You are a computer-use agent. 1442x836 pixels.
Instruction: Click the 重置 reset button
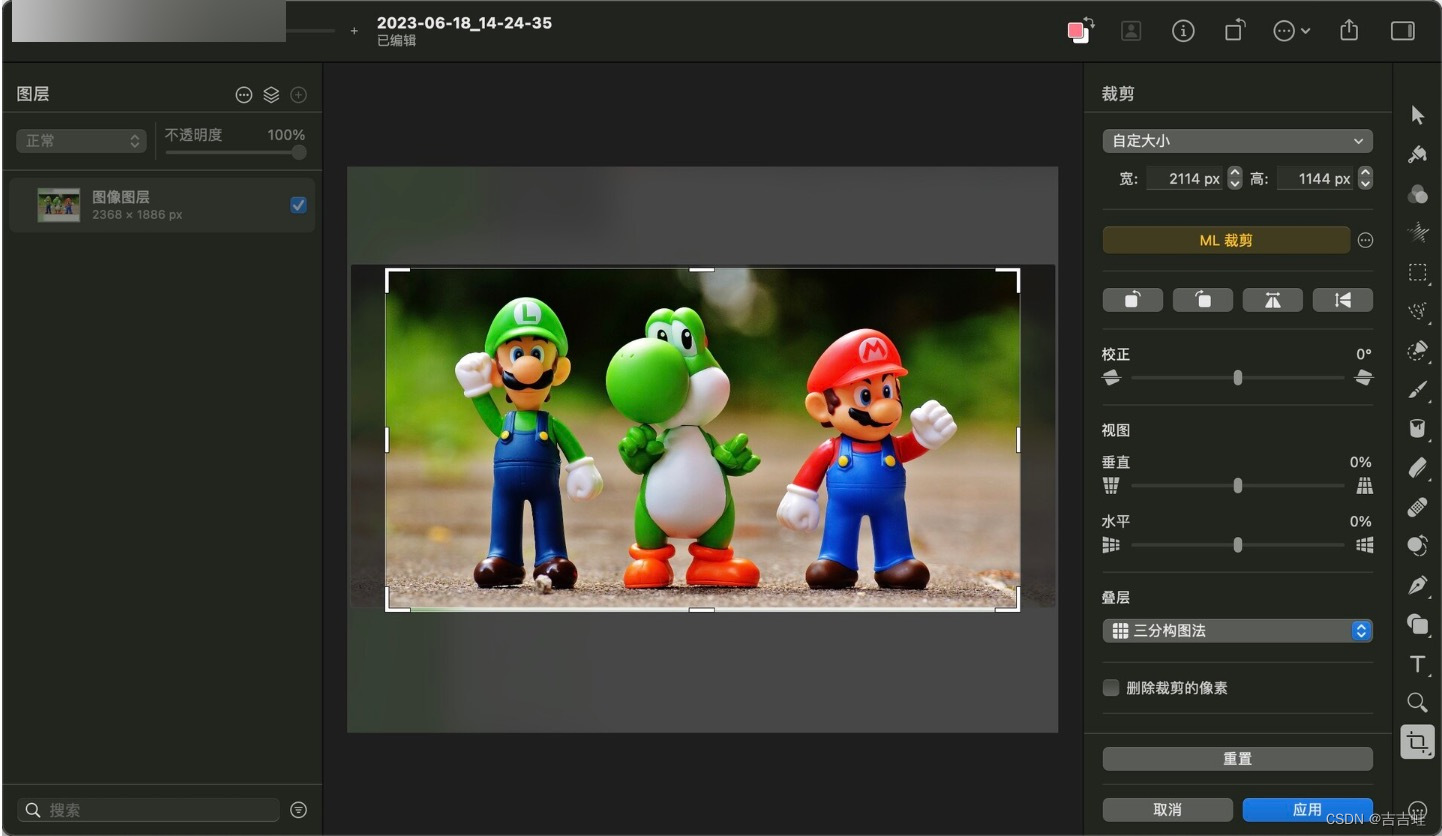(x=1238, y=759)
